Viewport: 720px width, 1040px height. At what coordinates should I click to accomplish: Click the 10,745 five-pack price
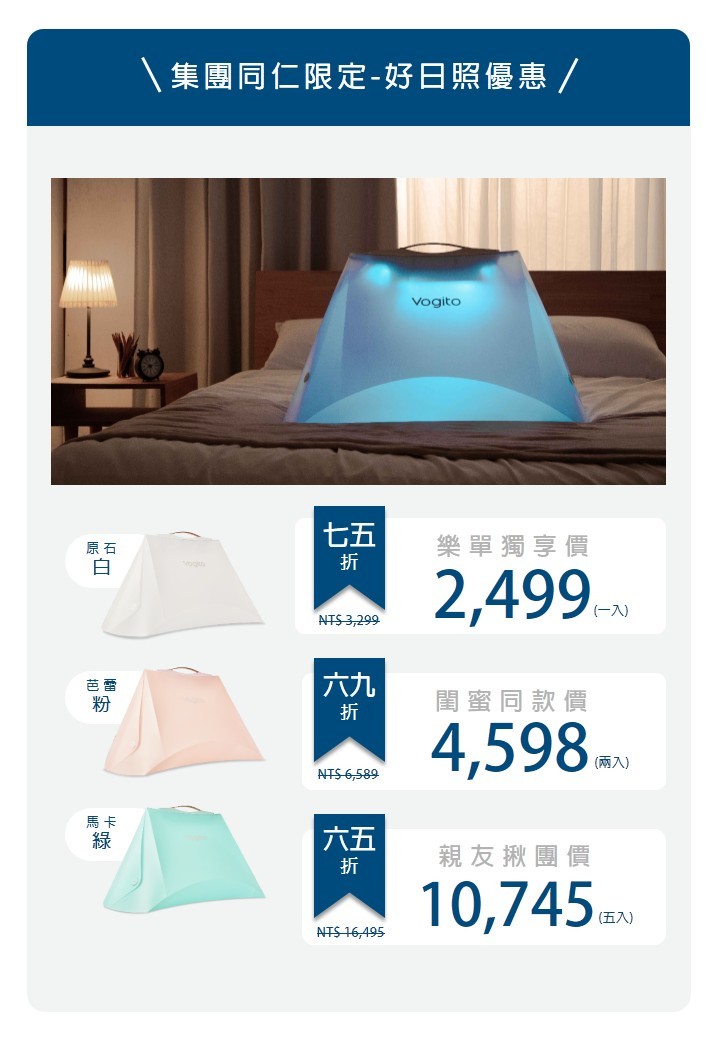[507, 904]
